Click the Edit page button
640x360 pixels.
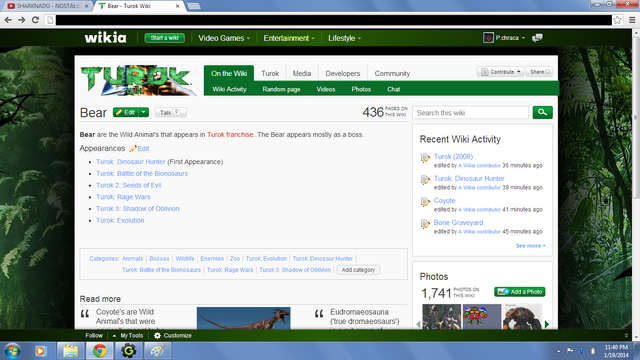(126, 112)
